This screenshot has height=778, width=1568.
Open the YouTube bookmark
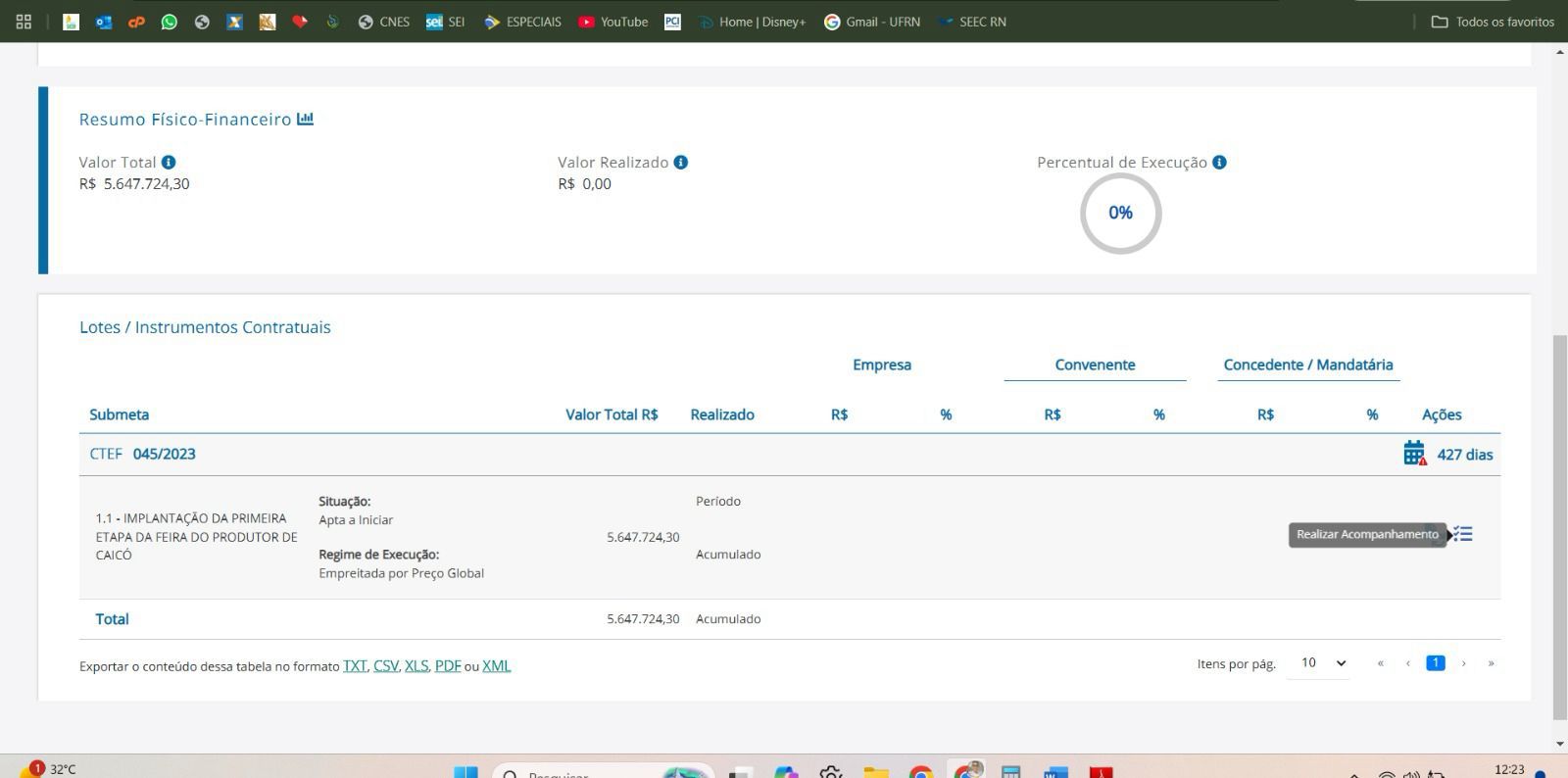tap(612, 22)
